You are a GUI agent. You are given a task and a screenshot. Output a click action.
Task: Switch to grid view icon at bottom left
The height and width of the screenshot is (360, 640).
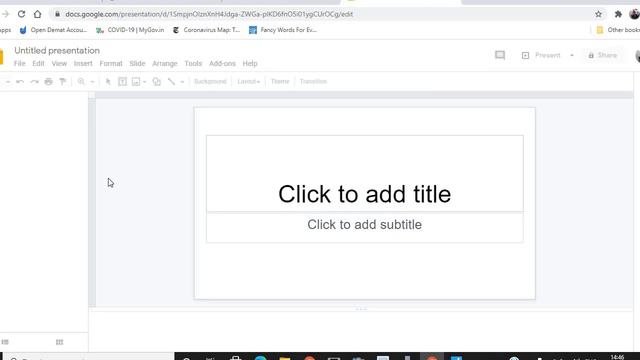[x=60, y=342]
